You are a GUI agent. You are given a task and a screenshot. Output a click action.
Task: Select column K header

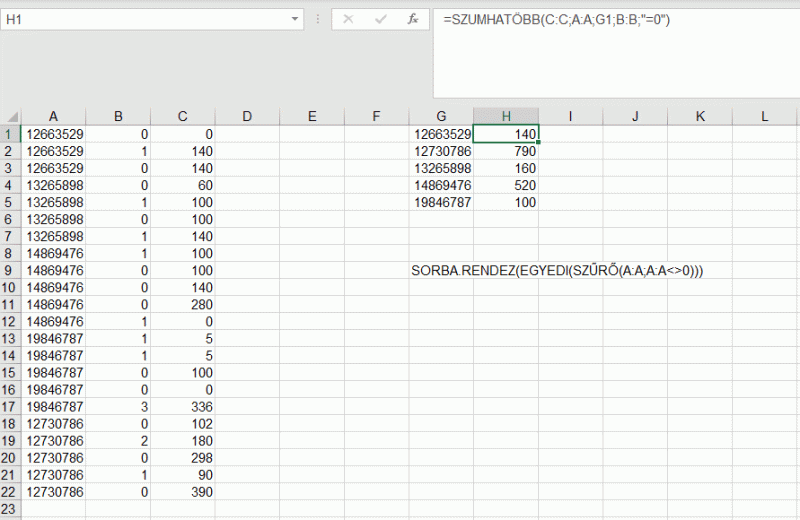[x=700, y=116]
